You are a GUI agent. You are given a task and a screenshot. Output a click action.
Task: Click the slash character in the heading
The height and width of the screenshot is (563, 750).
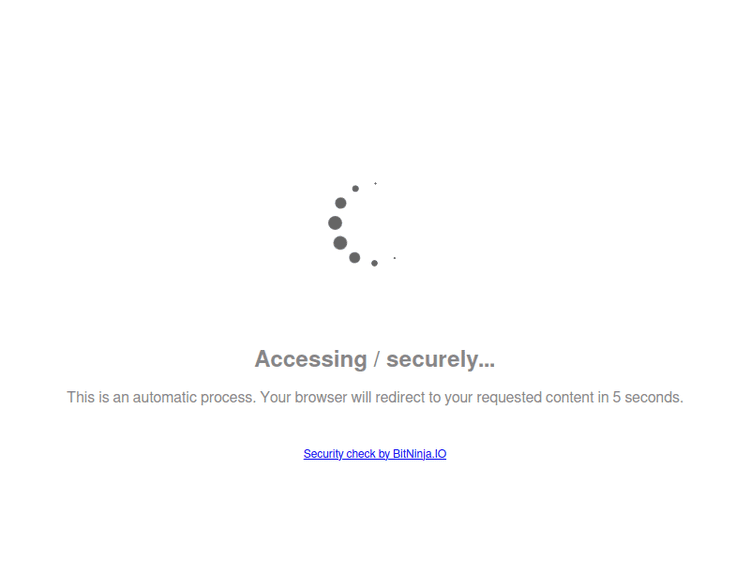click(377, 359)
